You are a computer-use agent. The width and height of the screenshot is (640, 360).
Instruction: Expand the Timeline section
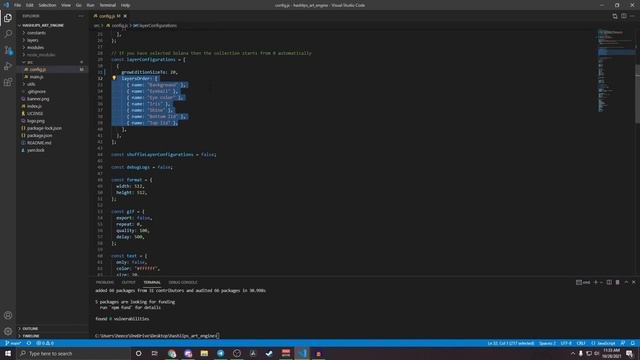52,336
